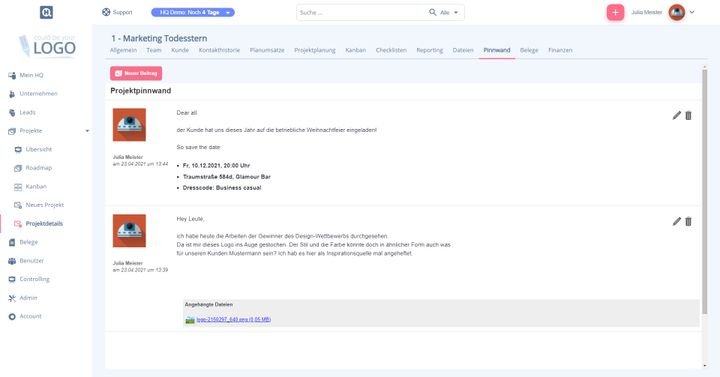720x377 pixels.
Task: Click the HQ logo icon at top left
Action: click(x=46, y=12)
